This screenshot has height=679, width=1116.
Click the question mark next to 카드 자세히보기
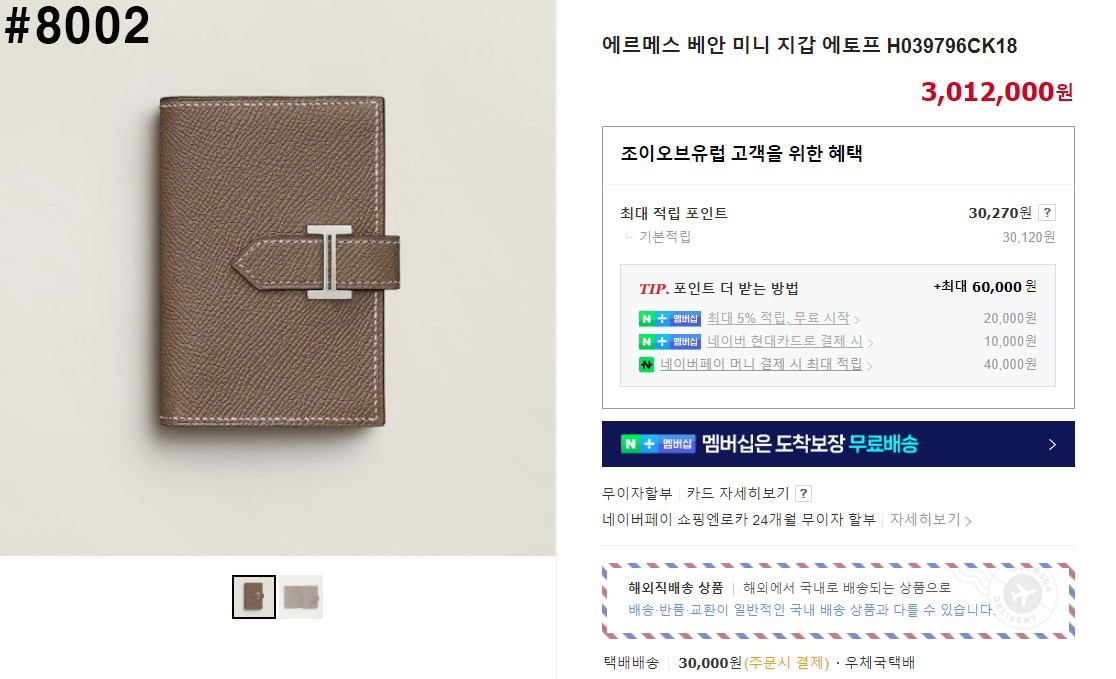coord(804,493)
